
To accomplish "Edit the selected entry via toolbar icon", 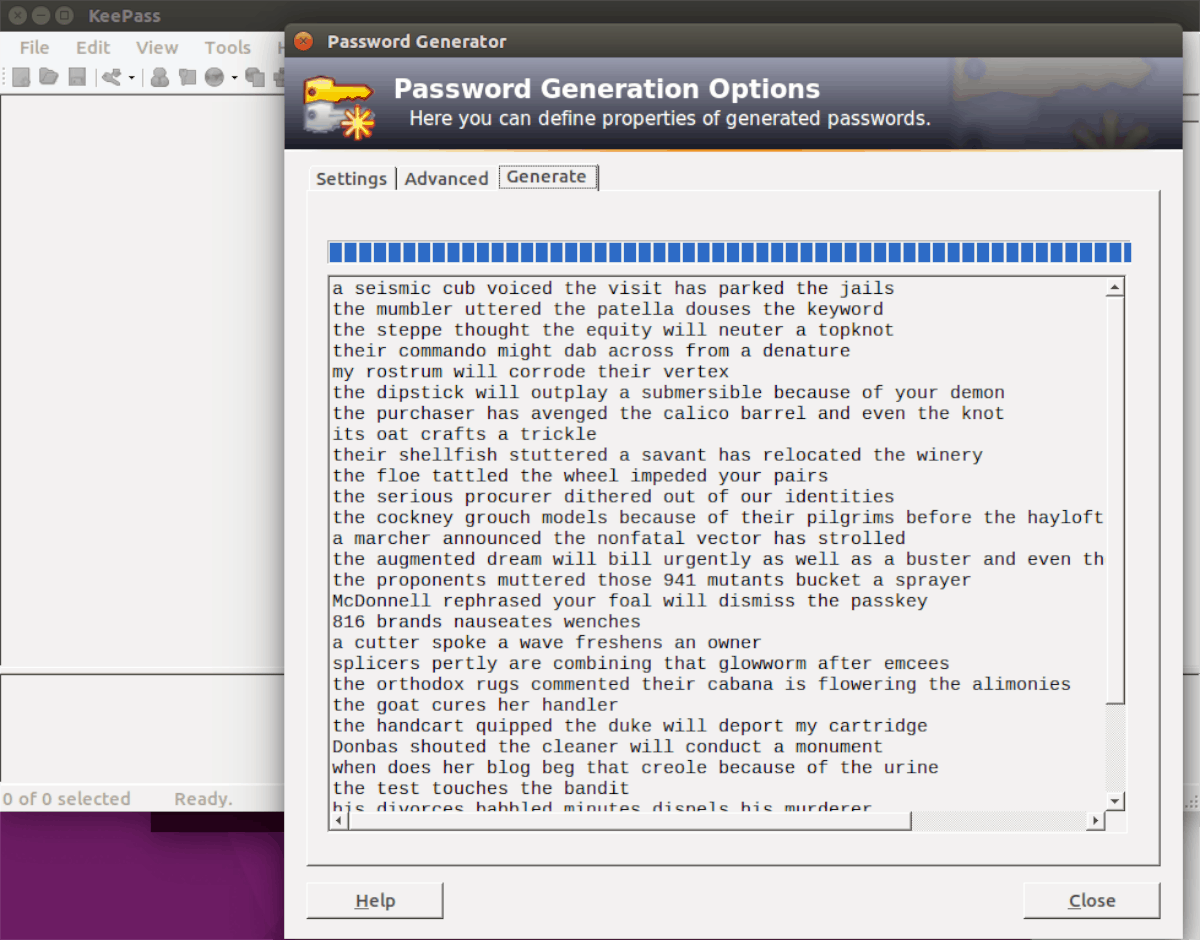I will (187, 76).
